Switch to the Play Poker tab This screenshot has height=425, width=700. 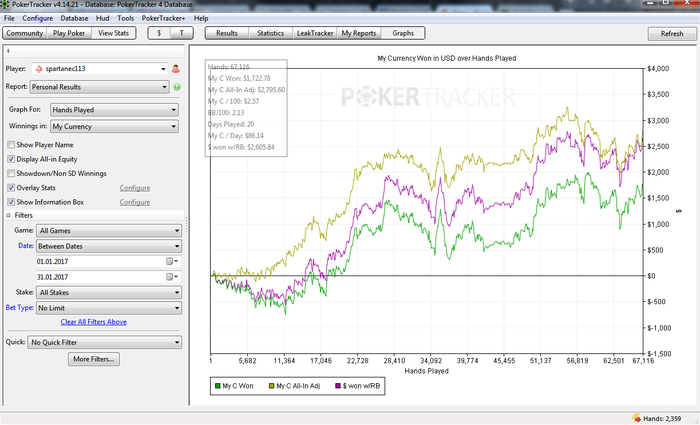(69, 33)
